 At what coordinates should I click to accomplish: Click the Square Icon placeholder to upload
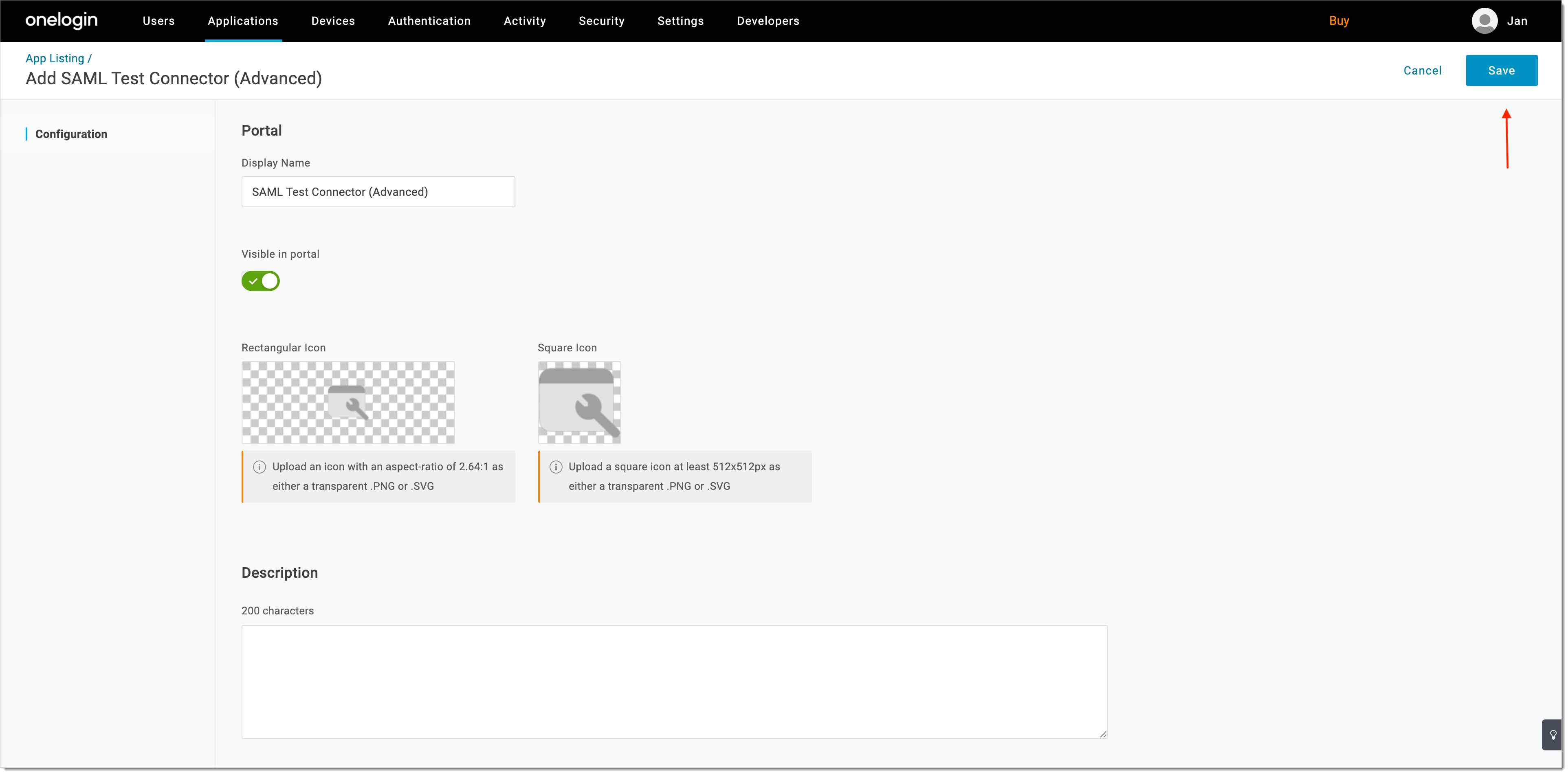tap(579, 402)
